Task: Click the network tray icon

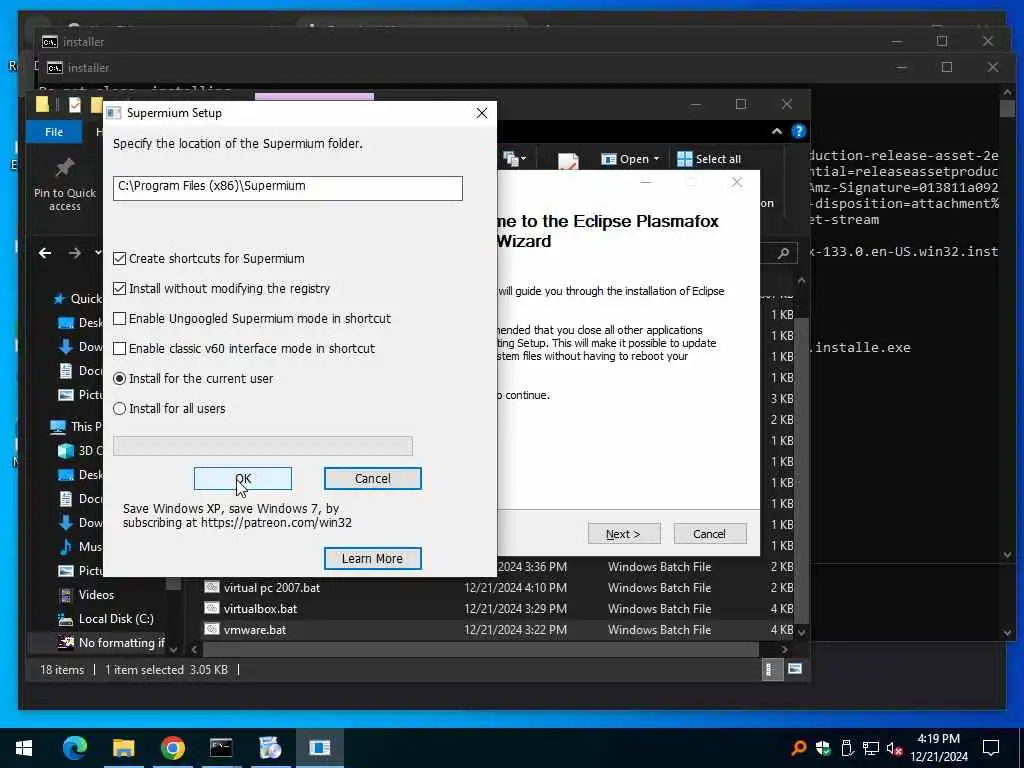Action: click(871, 748)
